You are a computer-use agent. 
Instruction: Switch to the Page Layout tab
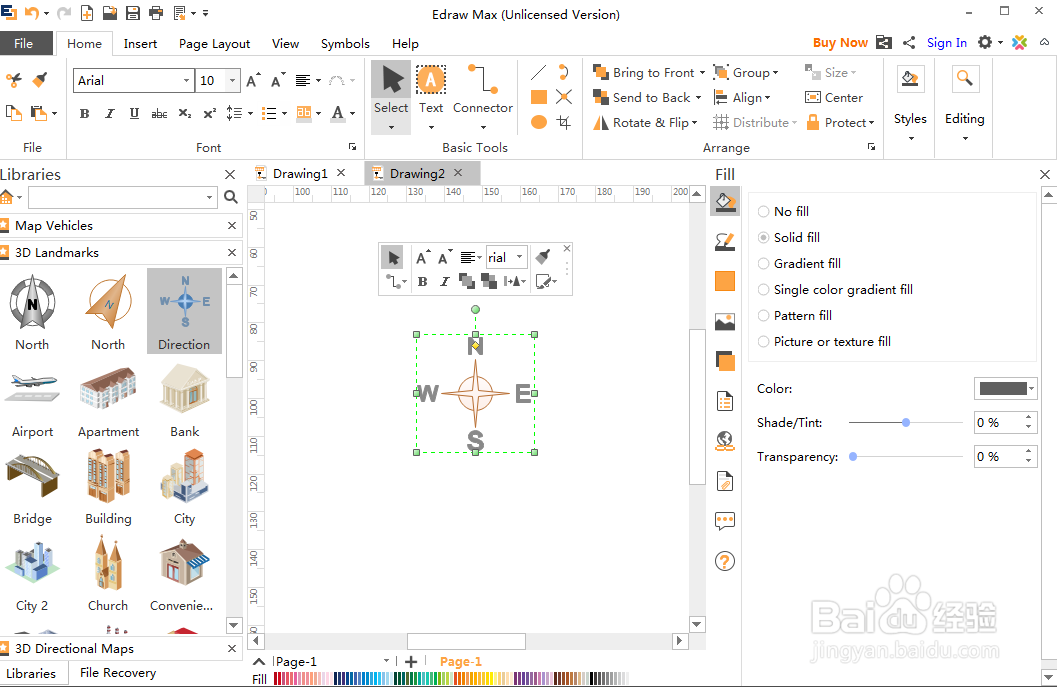[x=214, y=43]
